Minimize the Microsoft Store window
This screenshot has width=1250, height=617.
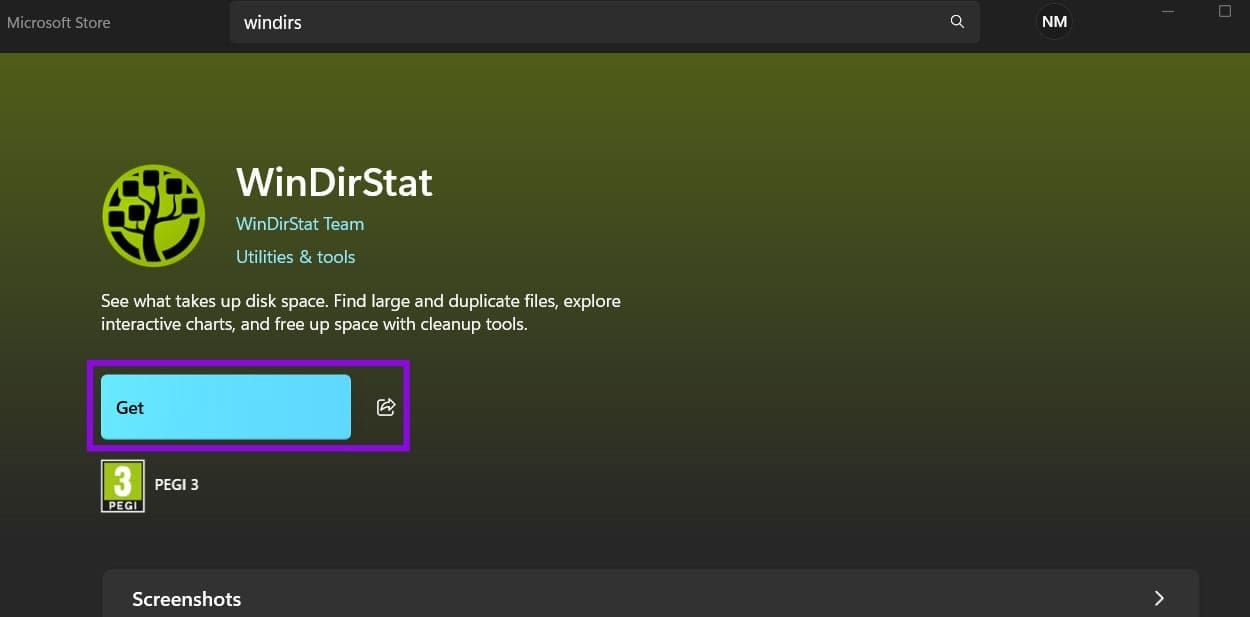pyautogui.click(x=1168, y=11)
